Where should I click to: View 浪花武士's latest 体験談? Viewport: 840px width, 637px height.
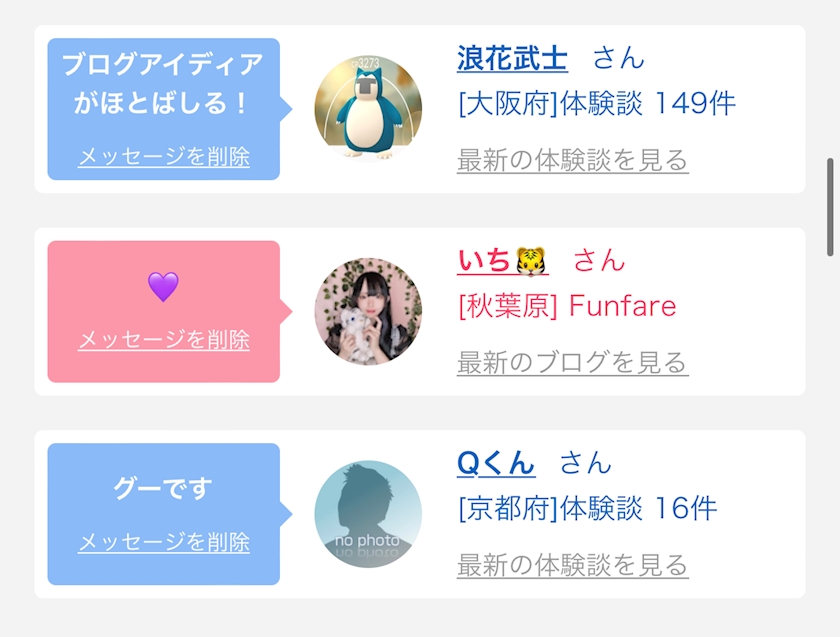pyautogui.click(x=572, y=160)
